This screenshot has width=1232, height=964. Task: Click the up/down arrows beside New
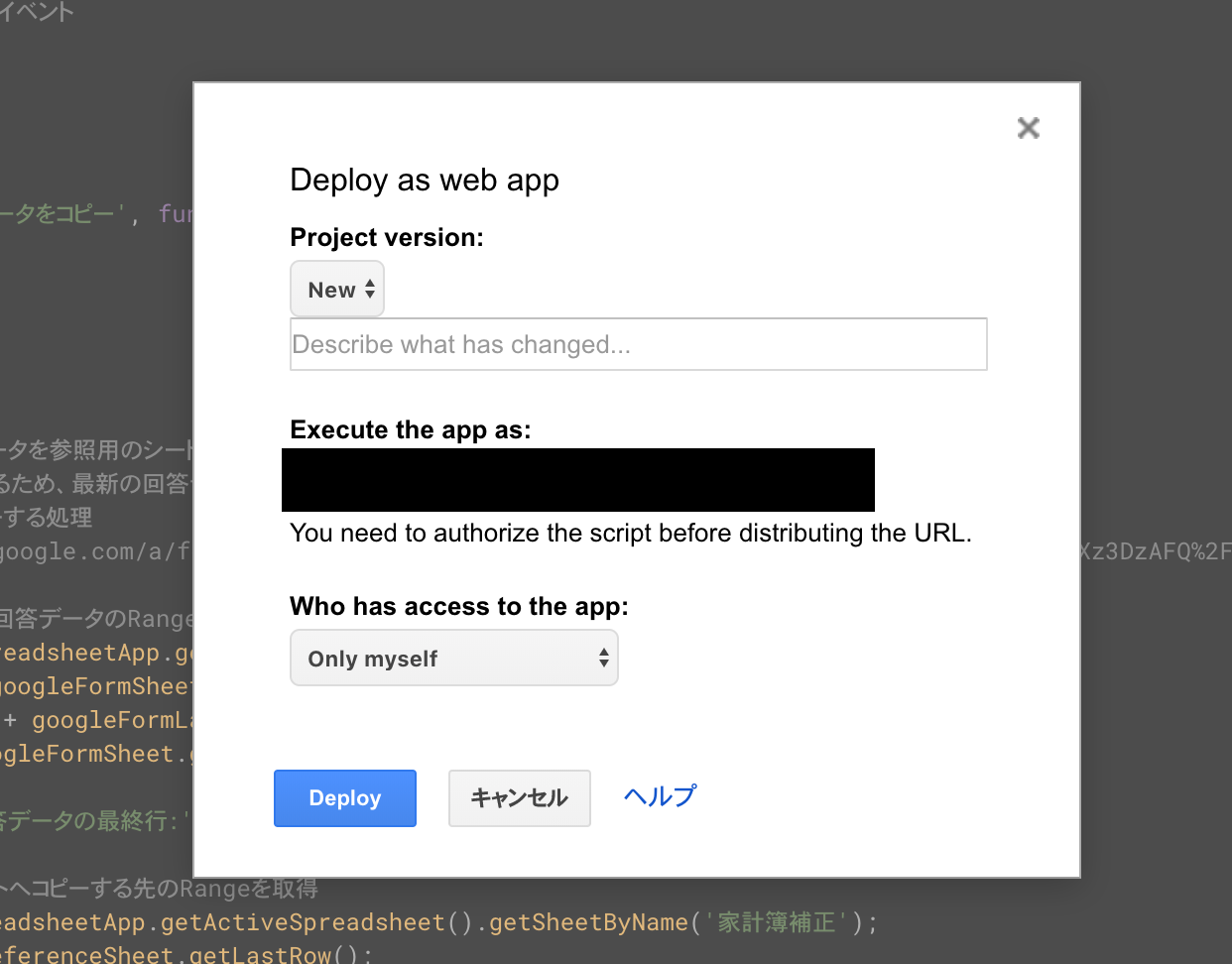click(x=369, y=289)
